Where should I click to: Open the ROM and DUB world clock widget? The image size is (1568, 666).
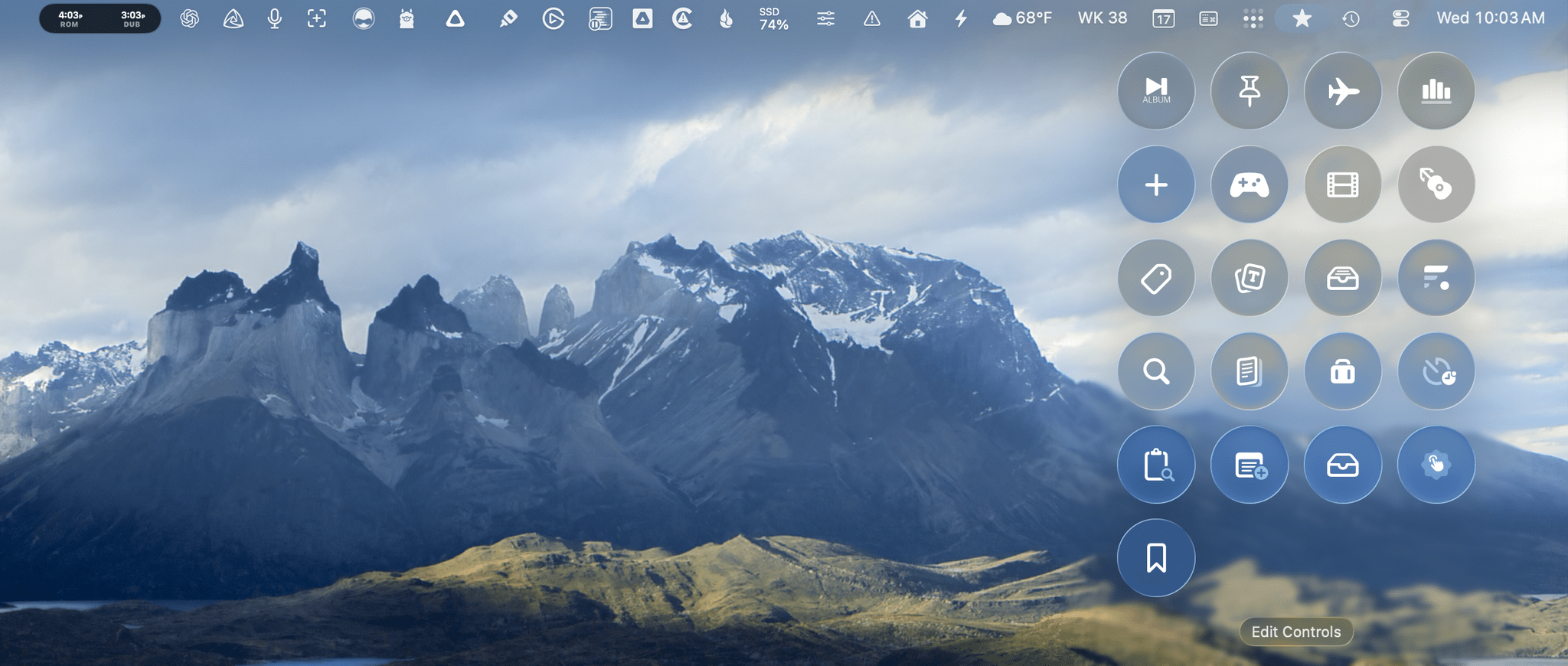coord(100,18)
